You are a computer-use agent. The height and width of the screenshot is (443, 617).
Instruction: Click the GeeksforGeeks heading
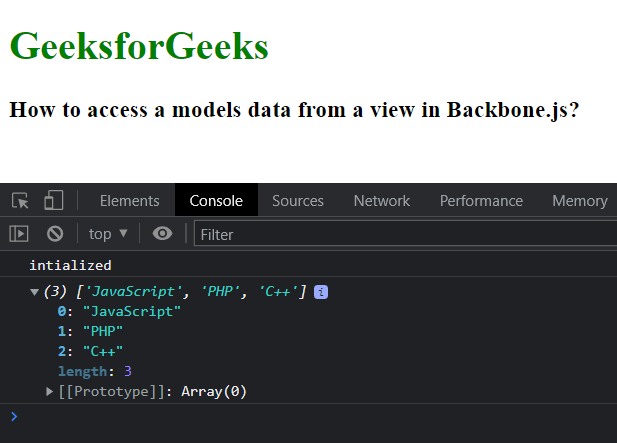pyautogui.click(x=139, y=46)
